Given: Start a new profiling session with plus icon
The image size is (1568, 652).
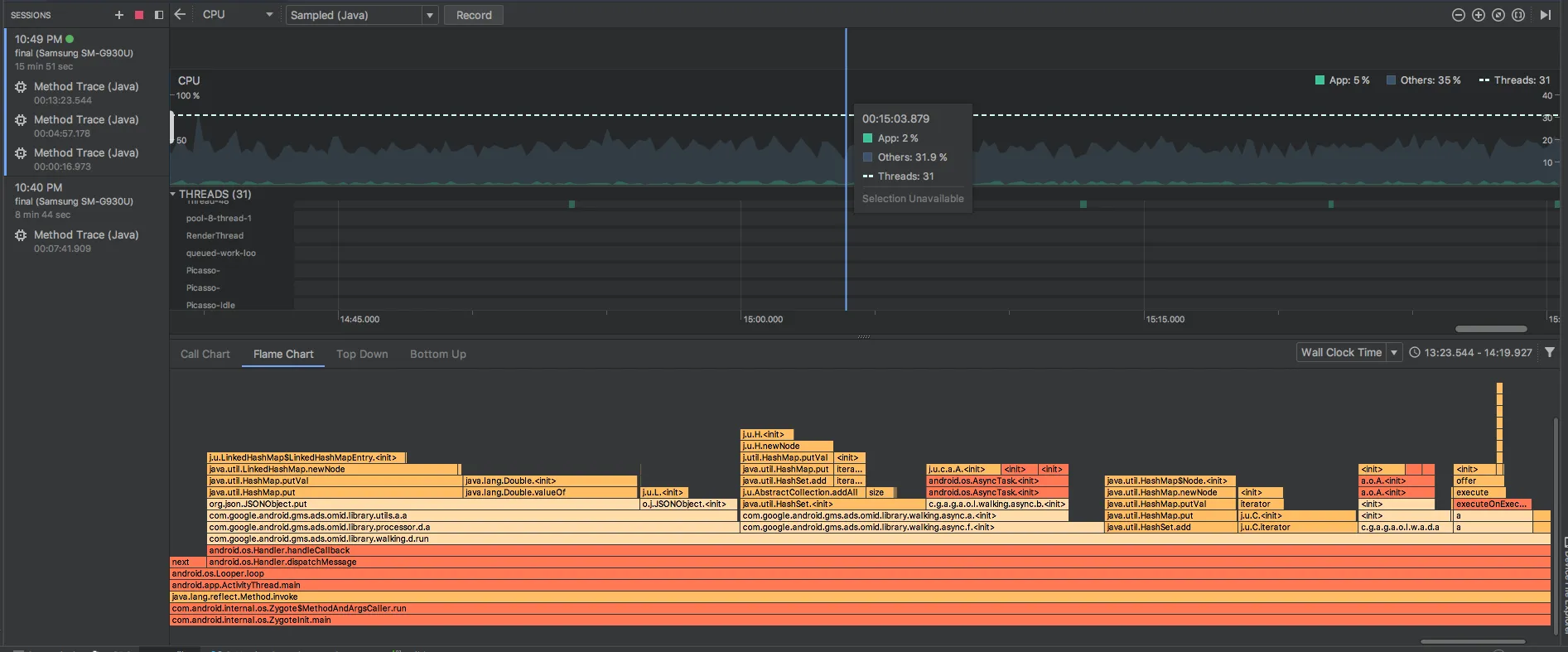Looking at the screenshot, I should (119, 15).
